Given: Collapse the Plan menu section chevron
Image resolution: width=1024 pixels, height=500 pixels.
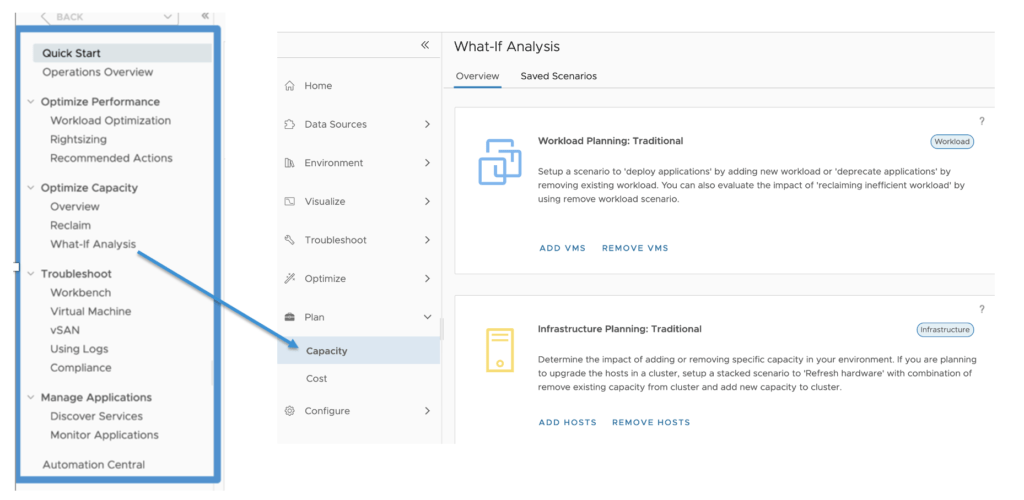Looking at the screenshot, I should [427, 317].
